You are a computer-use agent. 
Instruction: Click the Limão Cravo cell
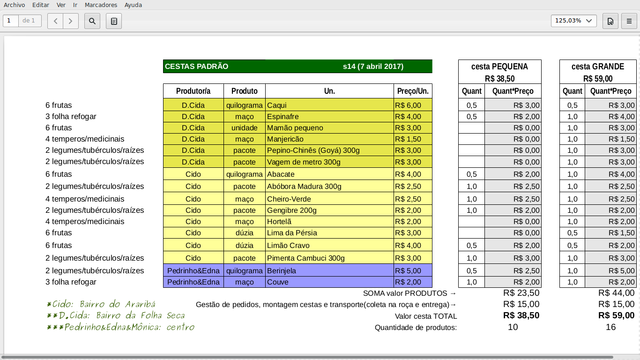329,246
